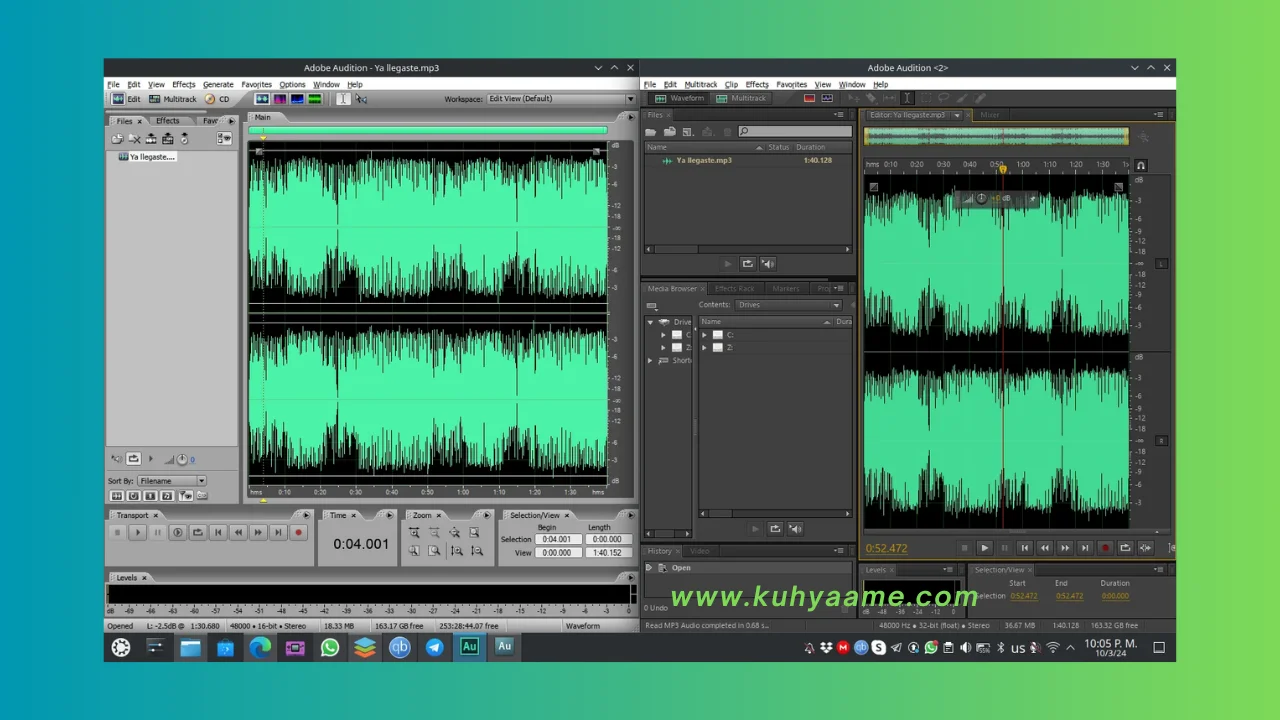
Task: Click Insert Into Multitrack icon in left Files panel
Action: pyautogui.click(x=151, y=139)
